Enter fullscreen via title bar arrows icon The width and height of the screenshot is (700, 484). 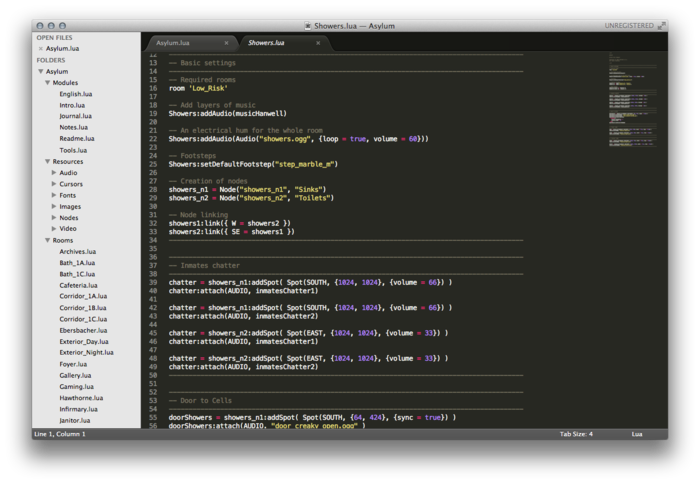(661, 26)
